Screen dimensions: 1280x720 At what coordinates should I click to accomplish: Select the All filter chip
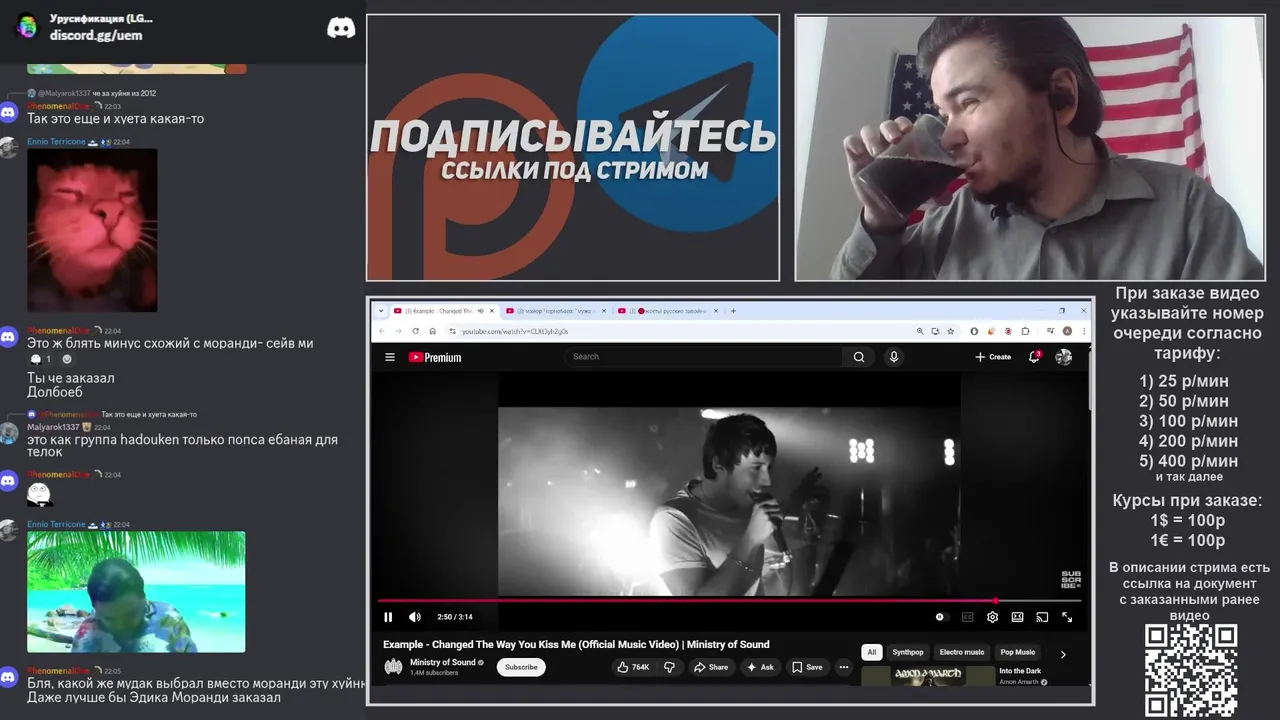872,652
